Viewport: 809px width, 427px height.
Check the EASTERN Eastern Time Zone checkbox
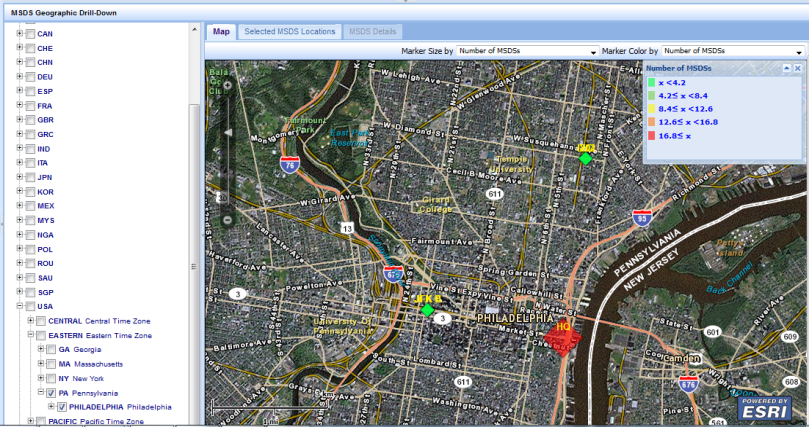point(41,335)
